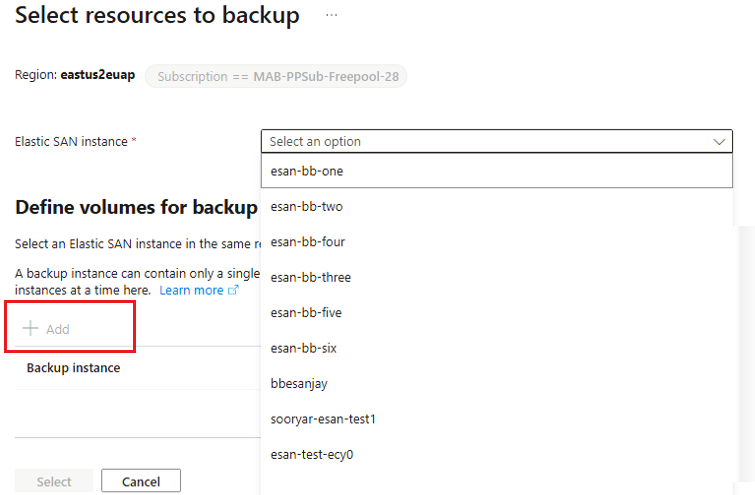Image resolution: width=755 pixels, height=495 pixels.
Task: Click the Backup instance column header
Action: 73,368
